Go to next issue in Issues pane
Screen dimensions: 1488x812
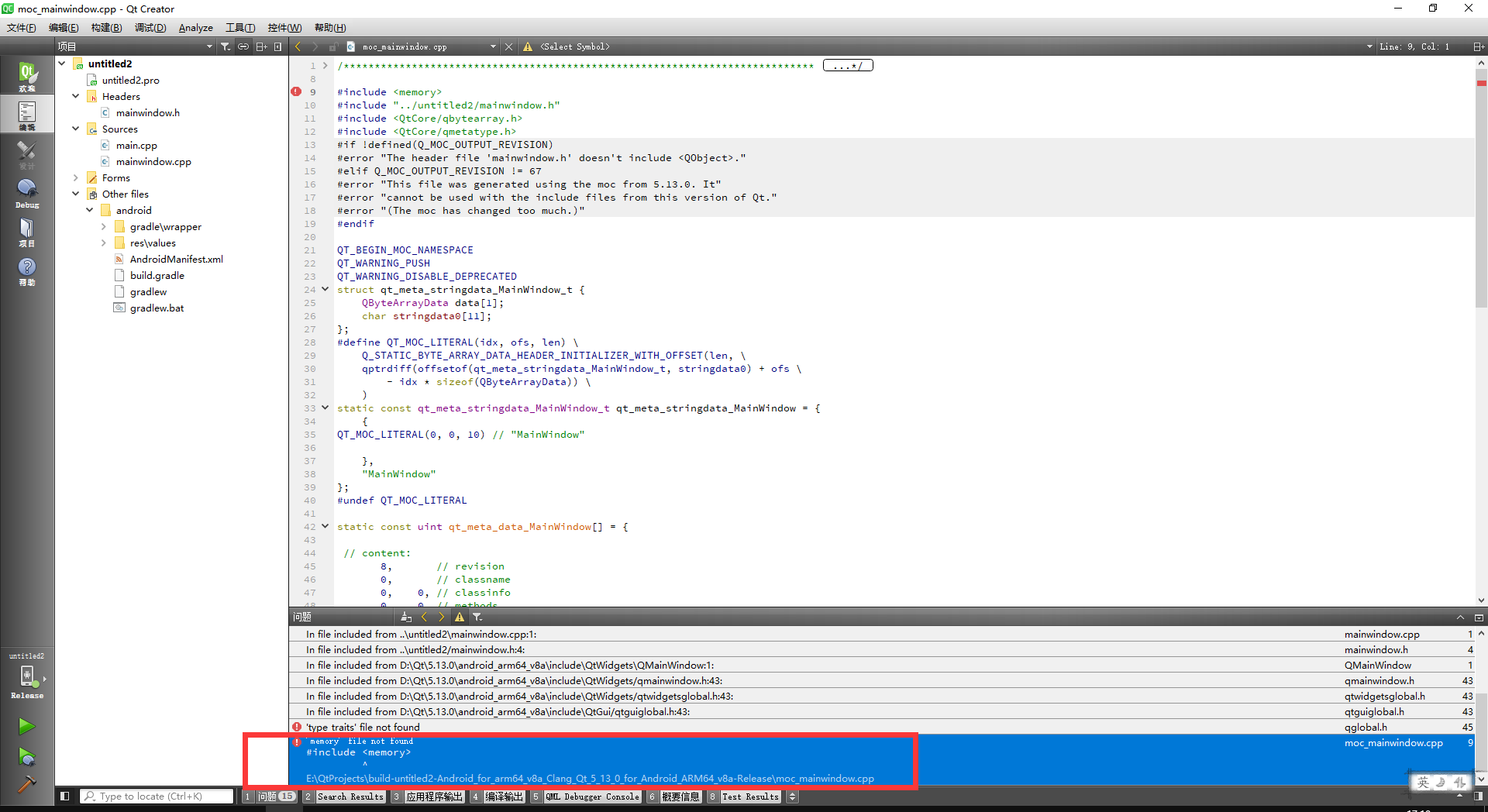[x=442, y=617]
